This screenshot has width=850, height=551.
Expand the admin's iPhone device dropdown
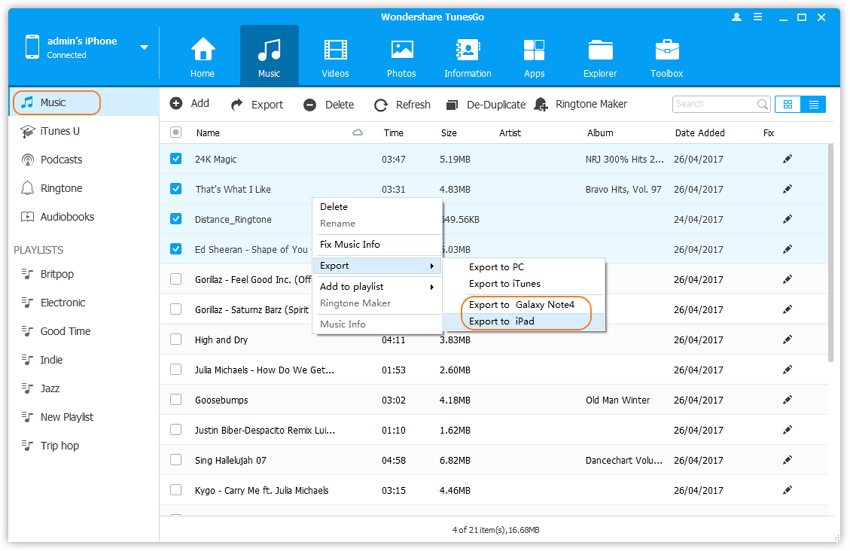[x=144, y=47]
